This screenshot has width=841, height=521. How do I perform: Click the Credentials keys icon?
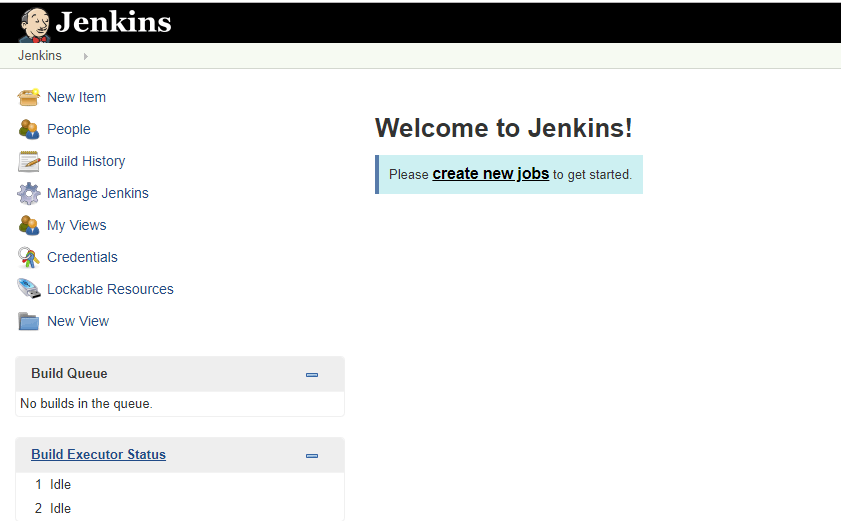[x=28, y=257]
